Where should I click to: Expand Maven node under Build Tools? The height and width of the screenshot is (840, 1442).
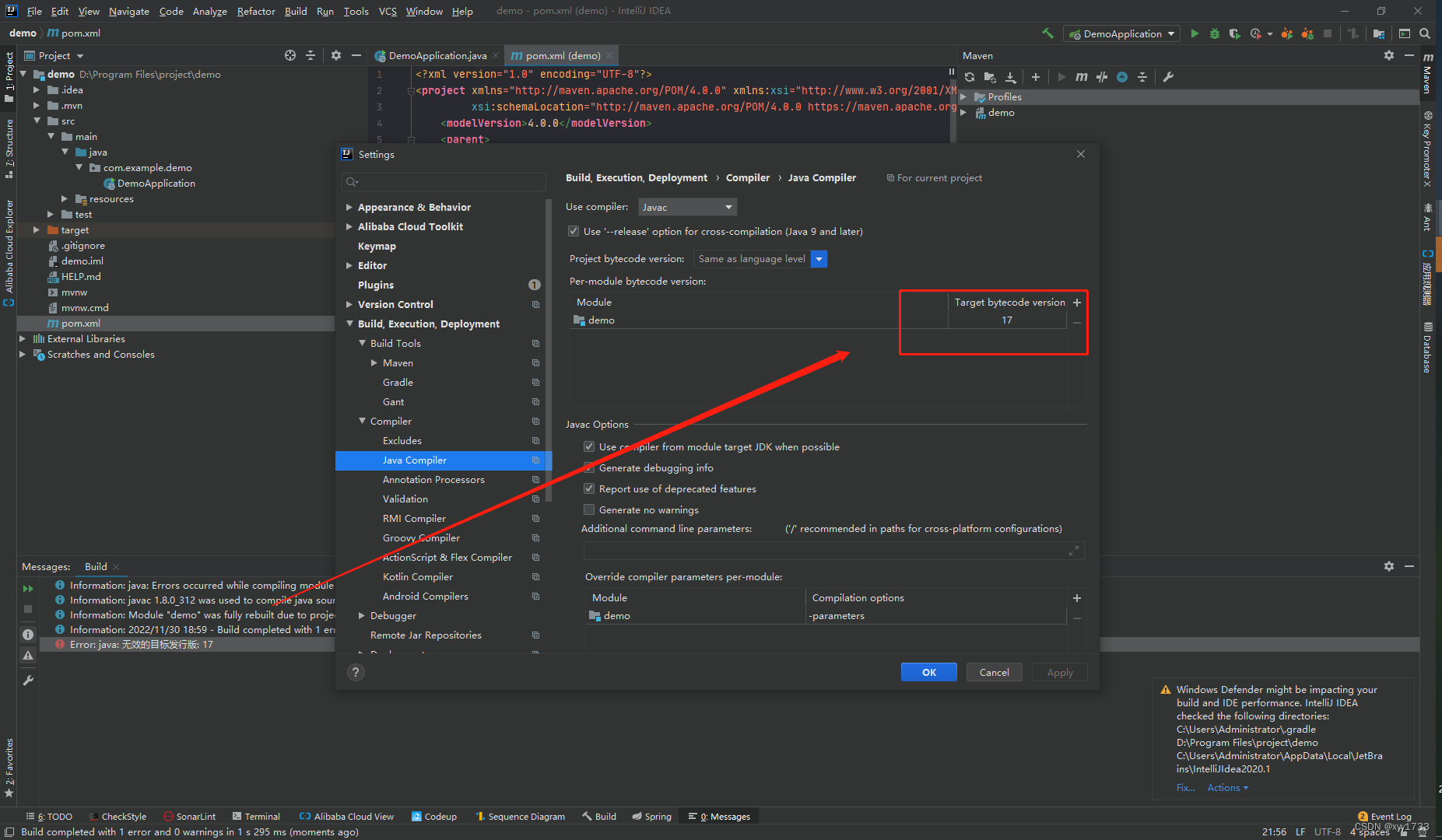pos(374,362)
